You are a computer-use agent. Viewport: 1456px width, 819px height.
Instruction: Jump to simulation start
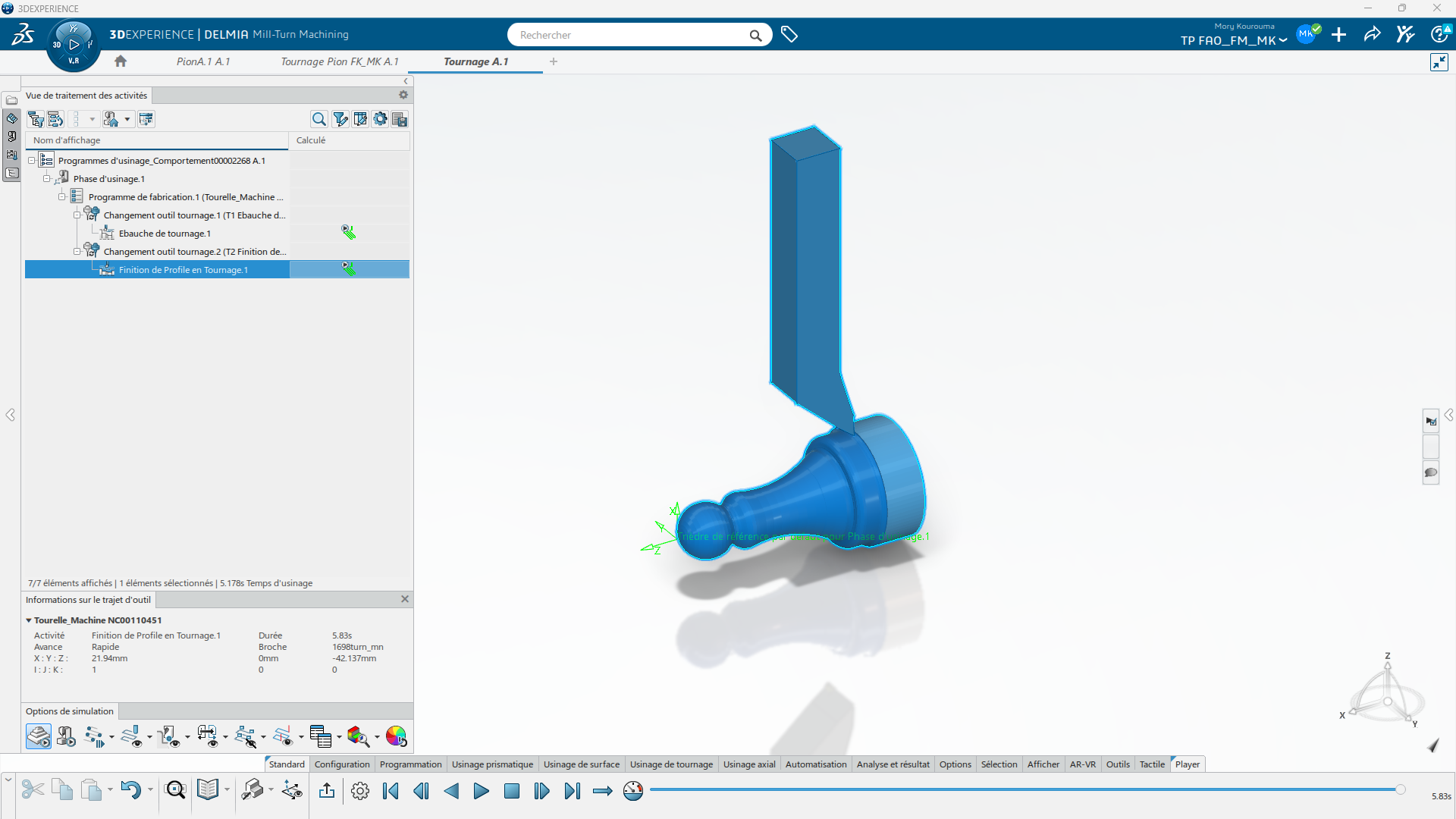(x=391, y=791)
